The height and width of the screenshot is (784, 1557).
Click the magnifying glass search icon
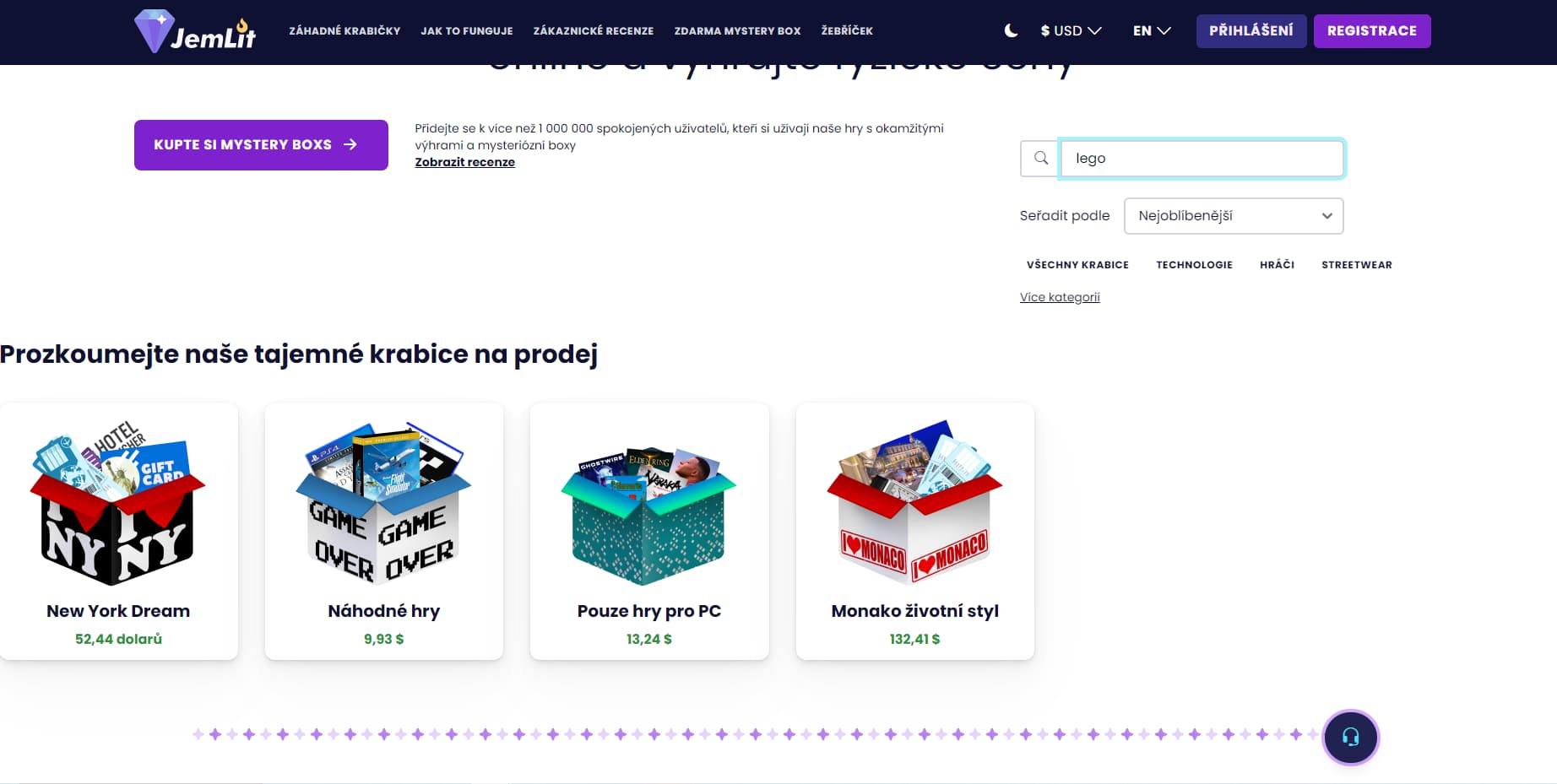point(1040,159)
